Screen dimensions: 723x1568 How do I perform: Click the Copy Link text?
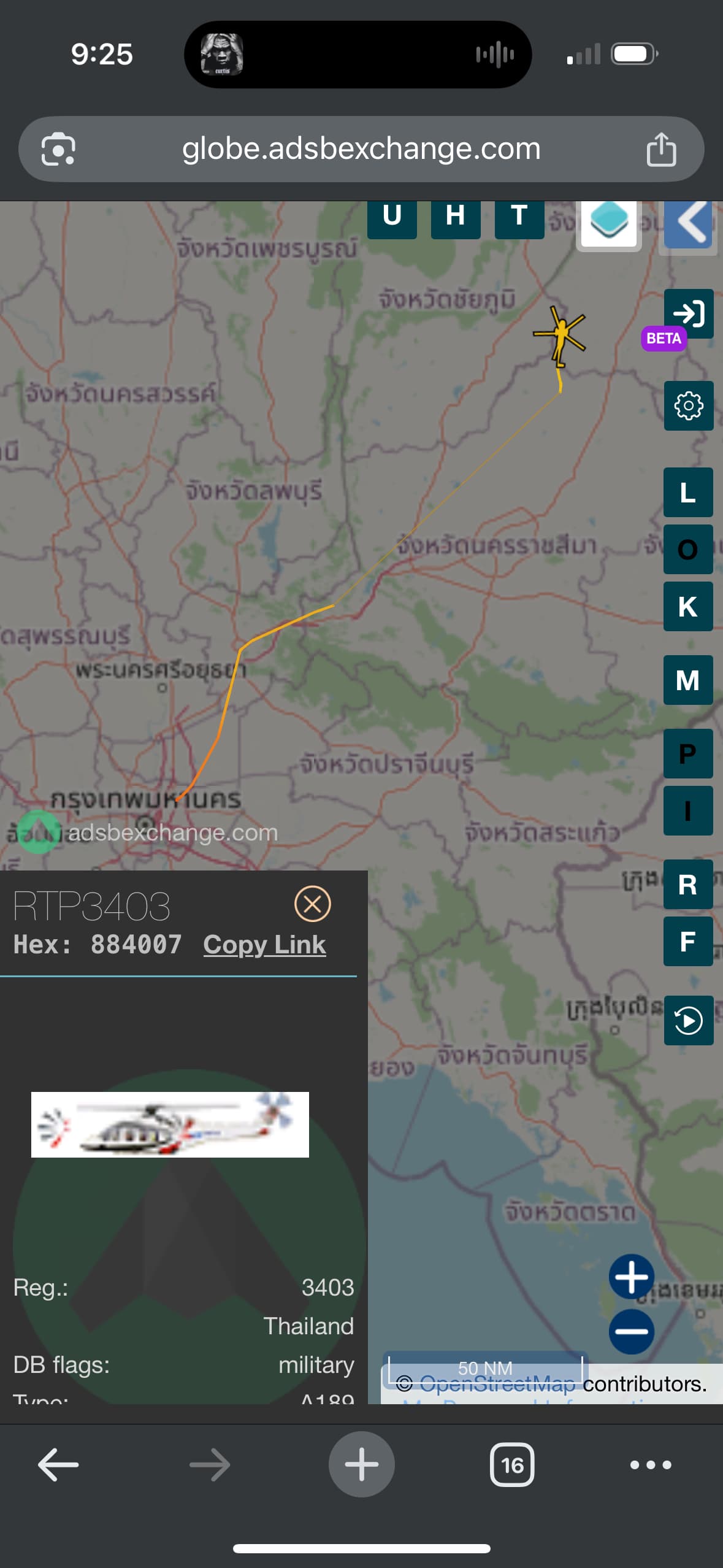[x=264, y=944]
